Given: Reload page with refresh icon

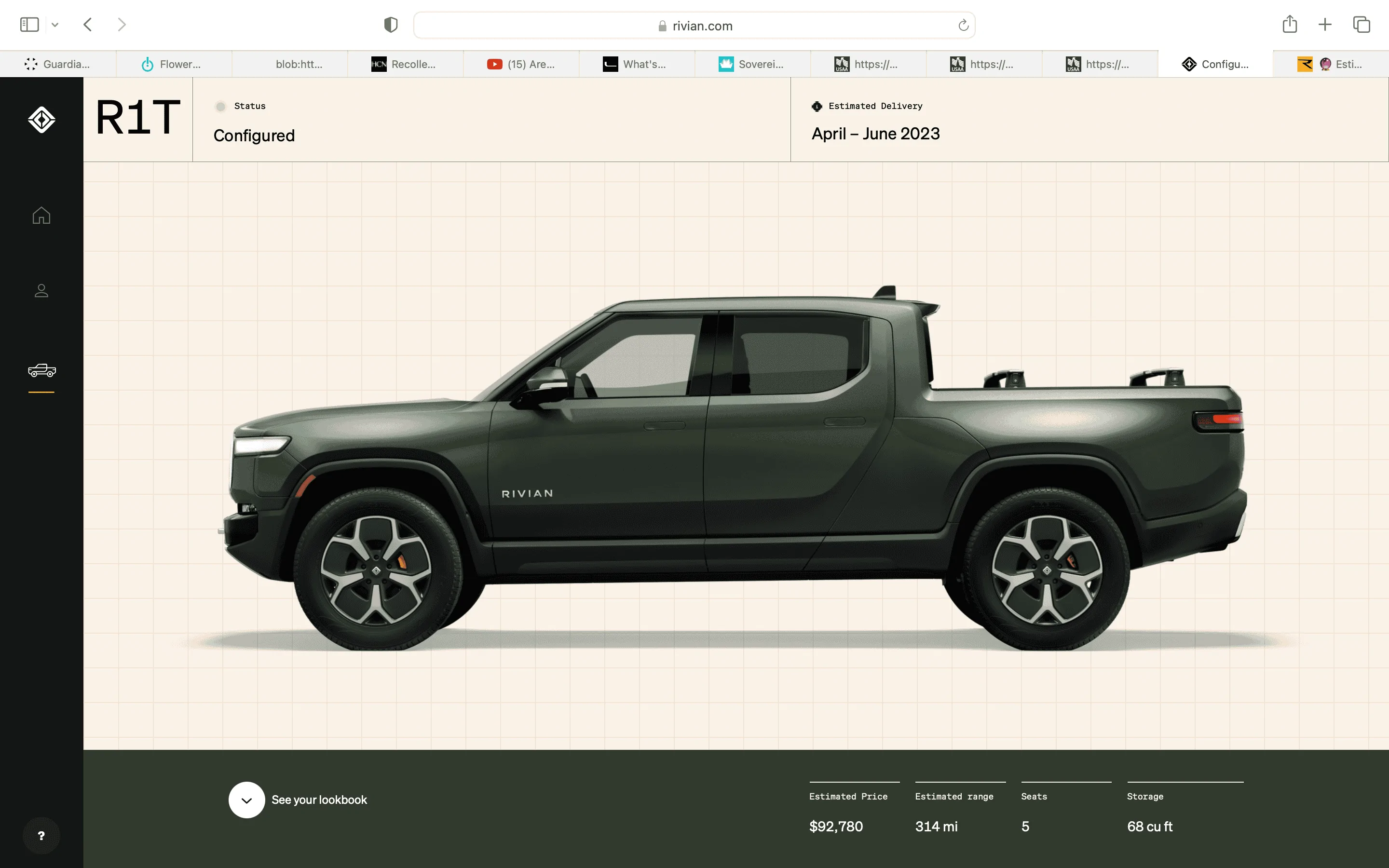Looking at the screenshot, I should (x=963, y=25).
